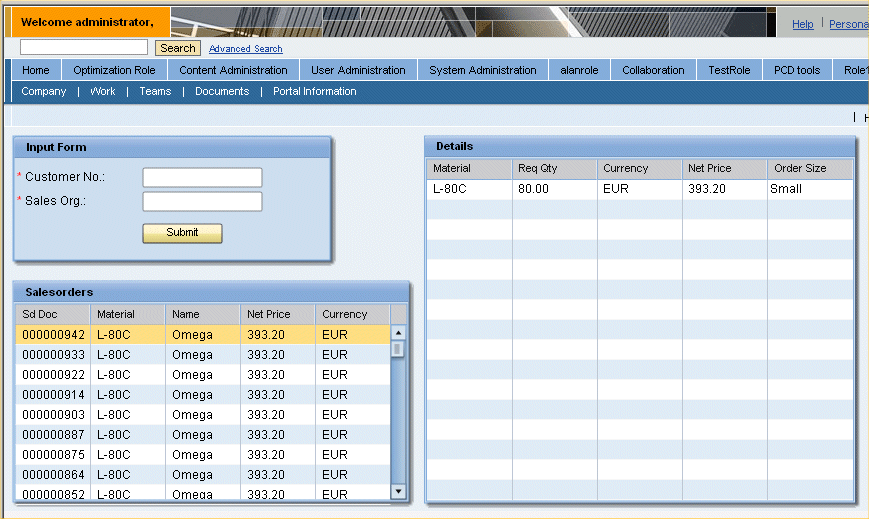Go to Content Administration tab
Viewport: 869px width, 519px height.
(233, 70)
